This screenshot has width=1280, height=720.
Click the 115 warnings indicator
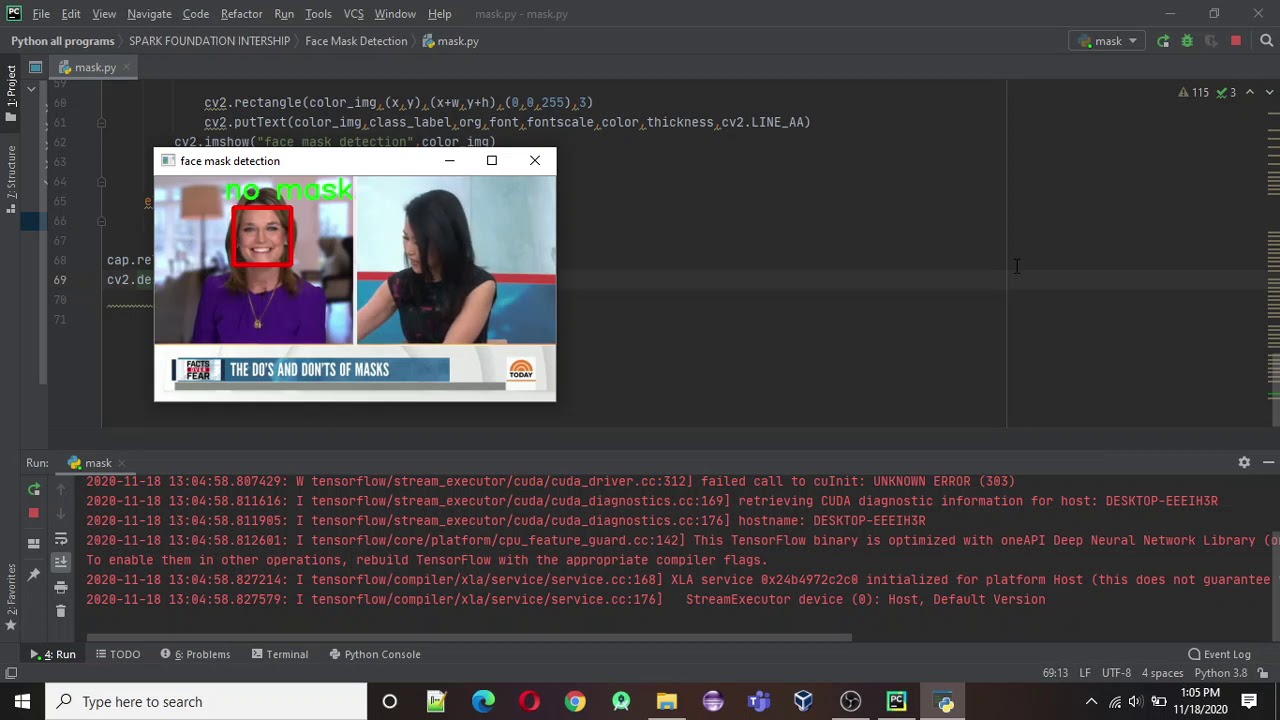pyautogui.click(x=1193, y=92)
